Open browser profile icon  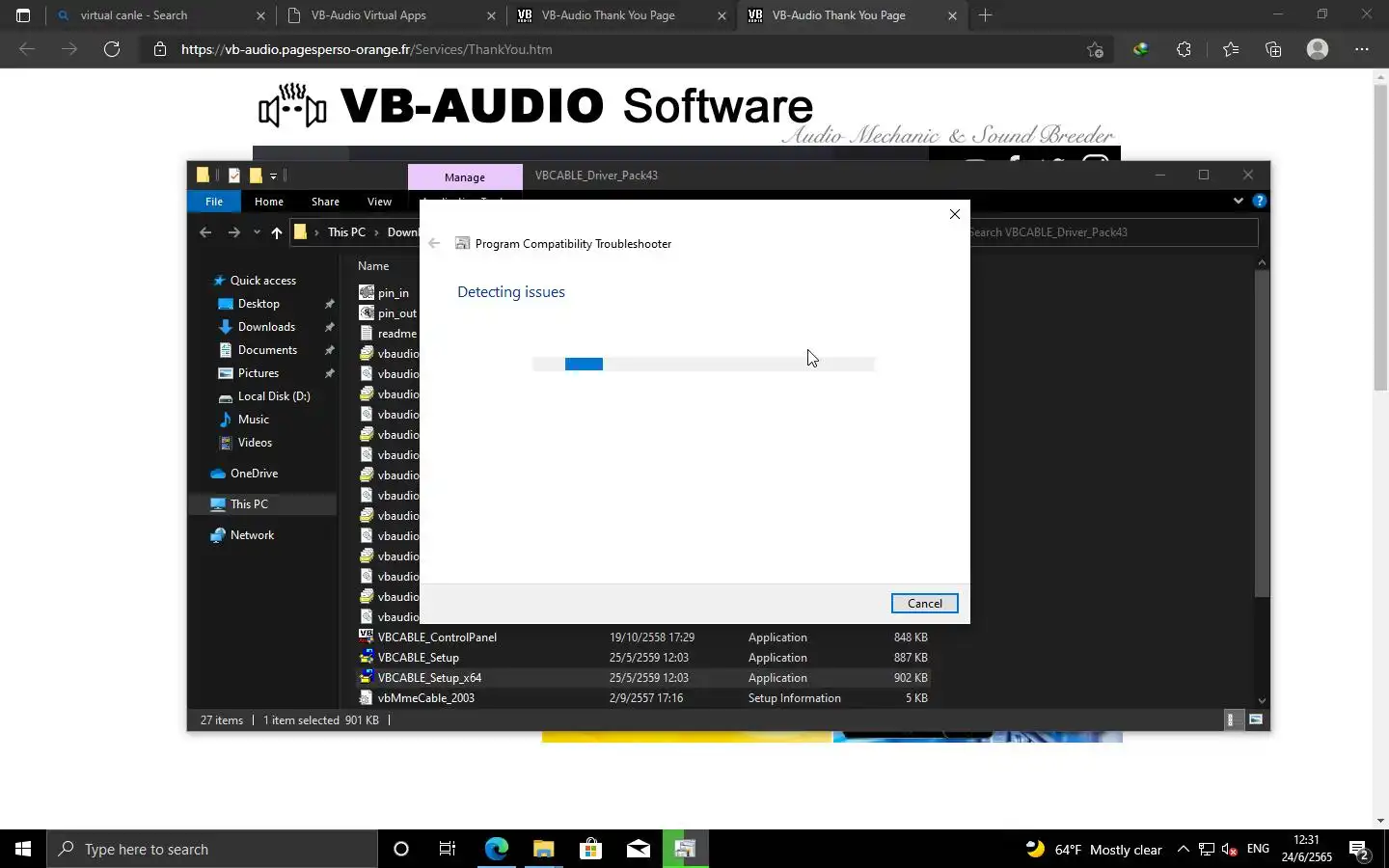[x=1318, y=49]
